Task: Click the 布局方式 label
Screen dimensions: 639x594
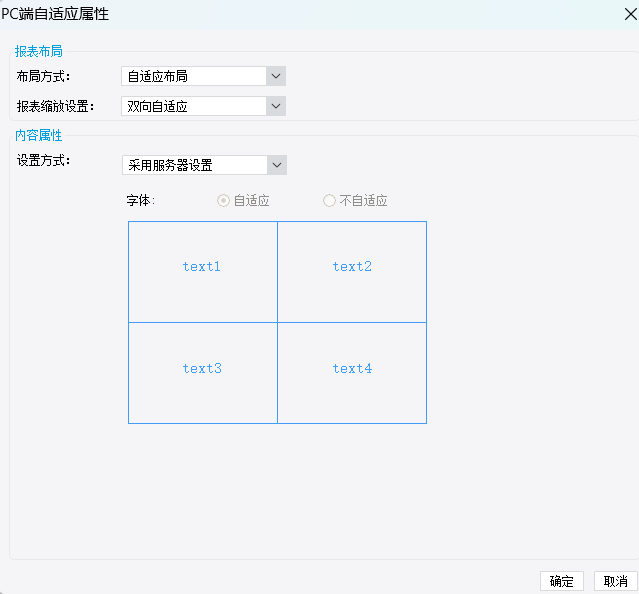Action: click(43, 76)
